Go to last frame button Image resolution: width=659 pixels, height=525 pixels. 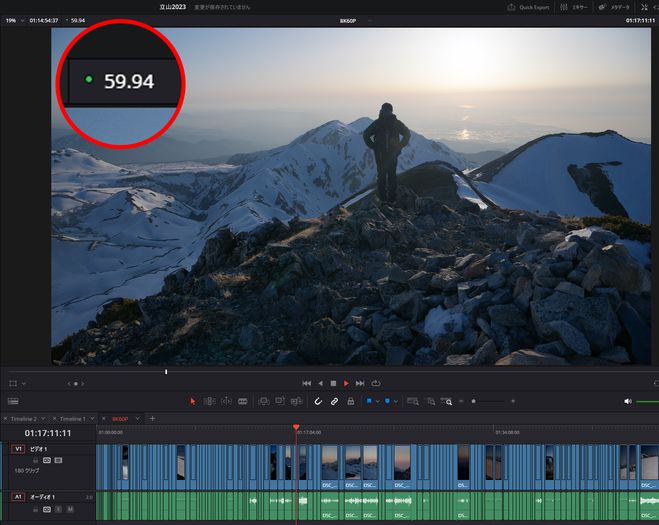[x=360, y=383]
